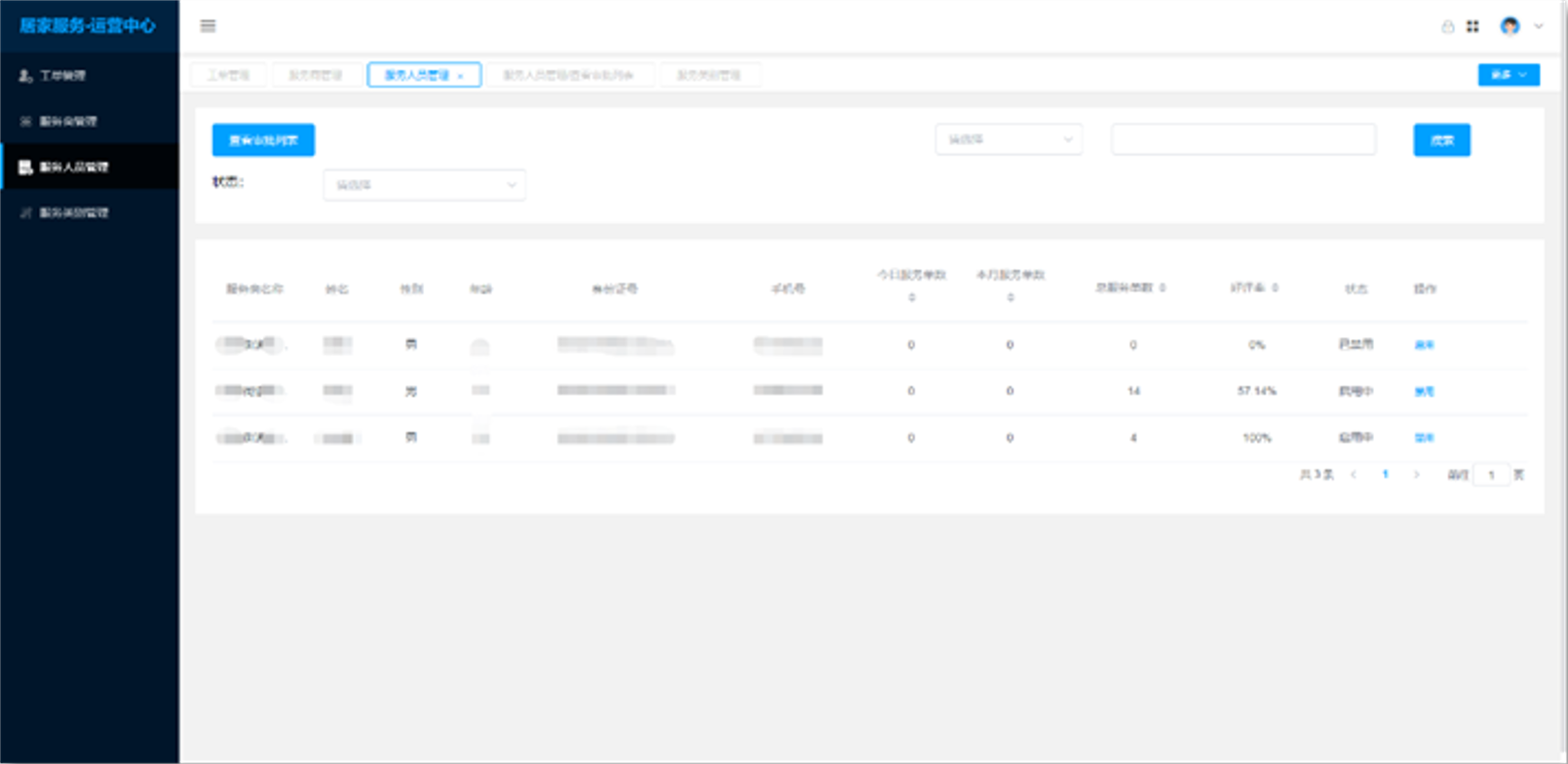The width and height of the screenshot is (1568, 764).
Task: Expand the 状态 status dropdown
Action: (x=424, y=185)
